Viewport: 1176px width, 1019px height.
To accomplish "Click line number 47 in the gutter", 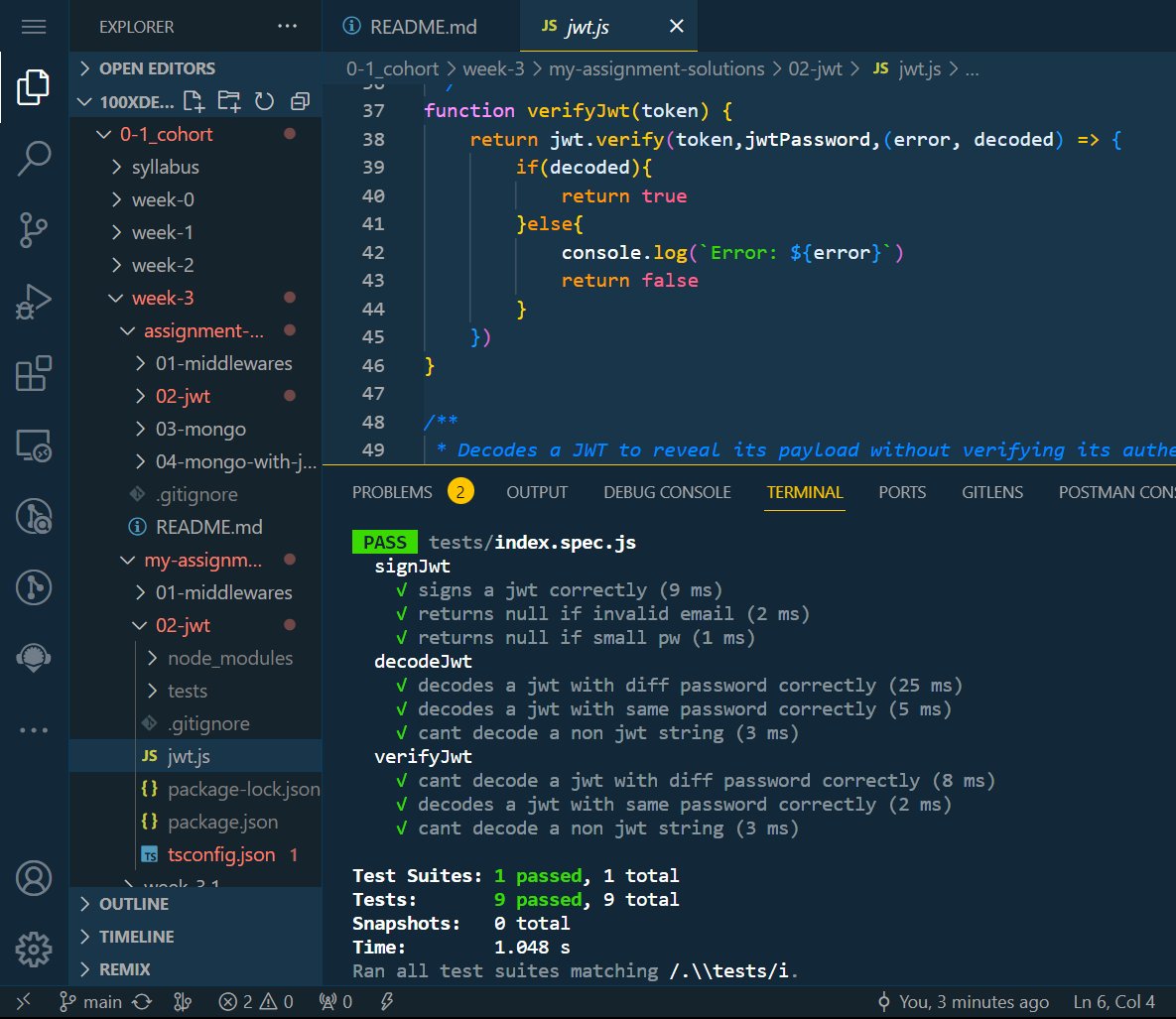I will (x=373, y=394).
